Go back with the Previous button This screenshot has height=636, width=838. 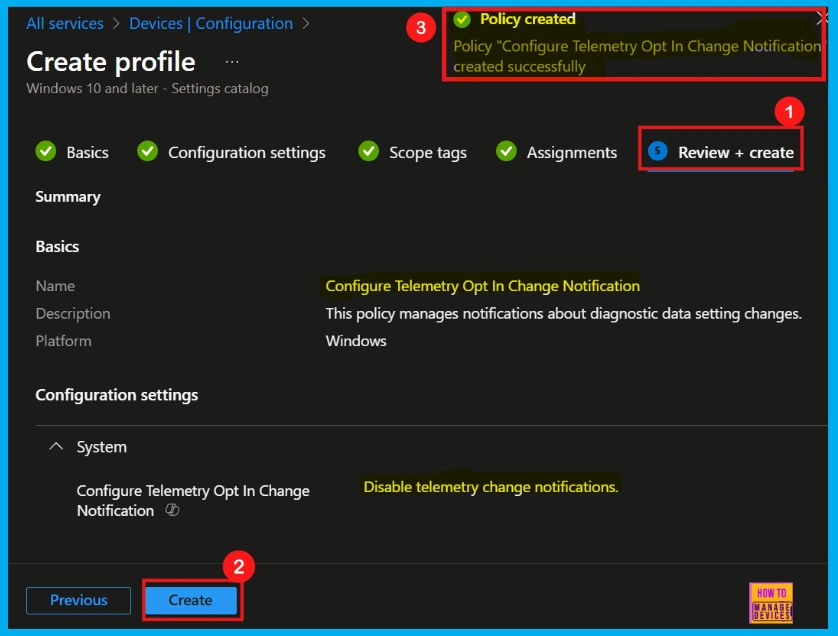click(x=79, y=600)
